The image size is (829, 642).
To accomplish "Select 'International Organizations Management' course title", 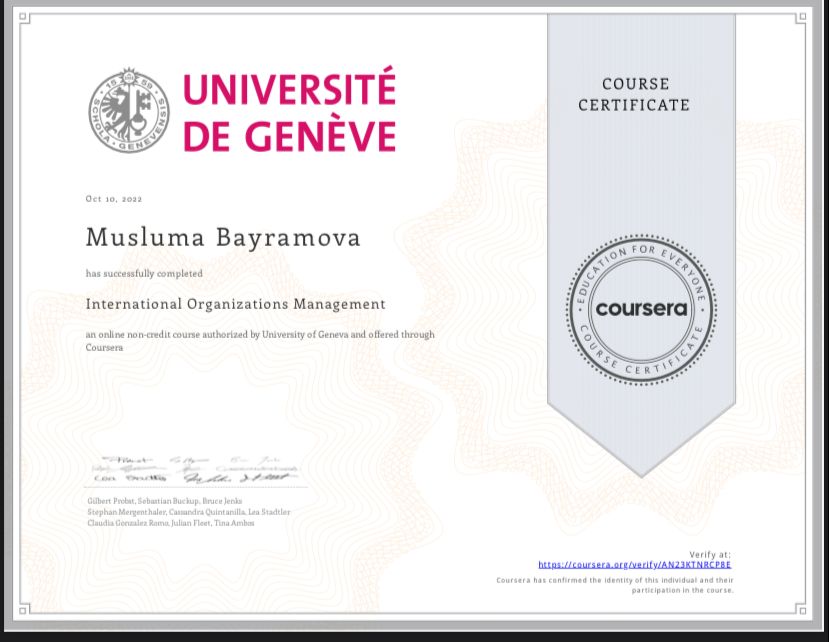I will click(235, 304).
